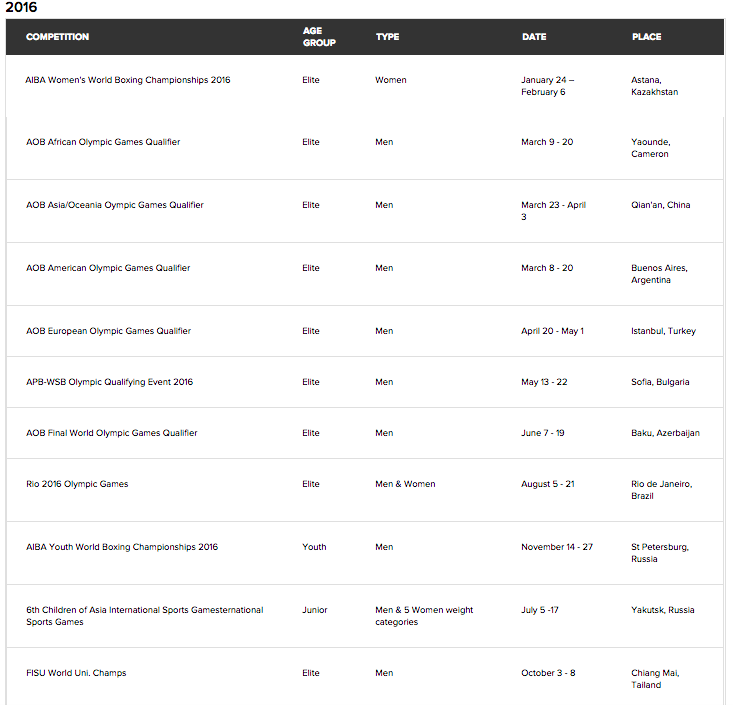The image size is (733, 705).
Task: Click the DATE column header
Action: [534, 37]
